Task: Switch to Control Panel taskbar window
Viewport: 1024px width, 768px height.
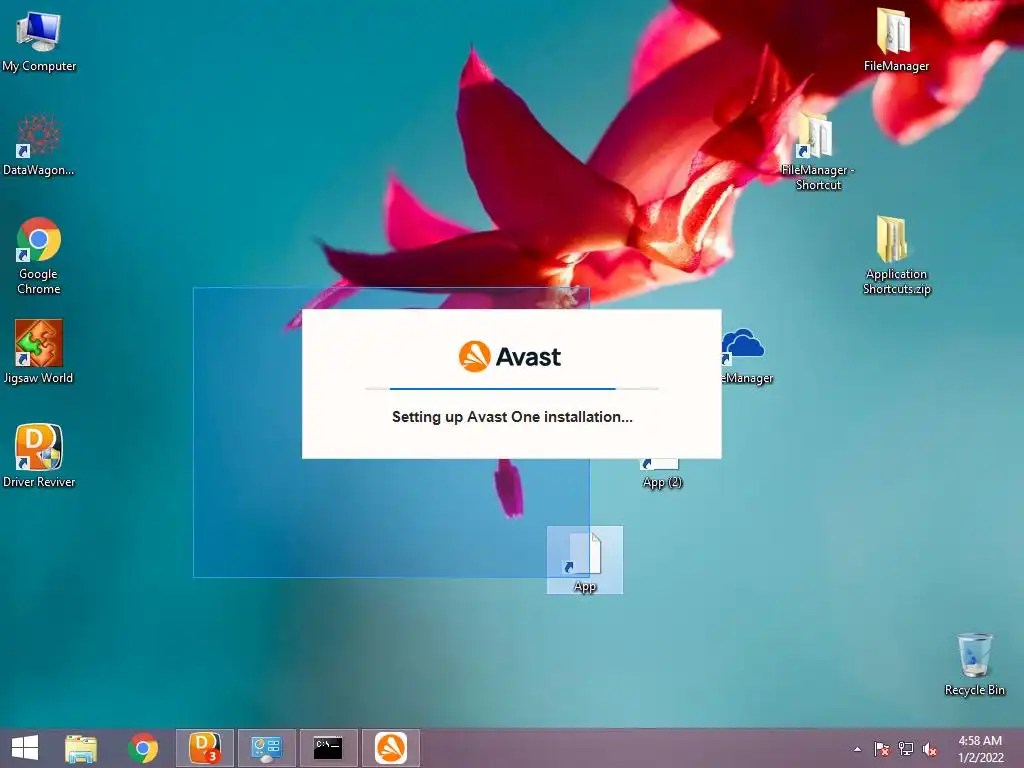Action: (x=266, y=748)
